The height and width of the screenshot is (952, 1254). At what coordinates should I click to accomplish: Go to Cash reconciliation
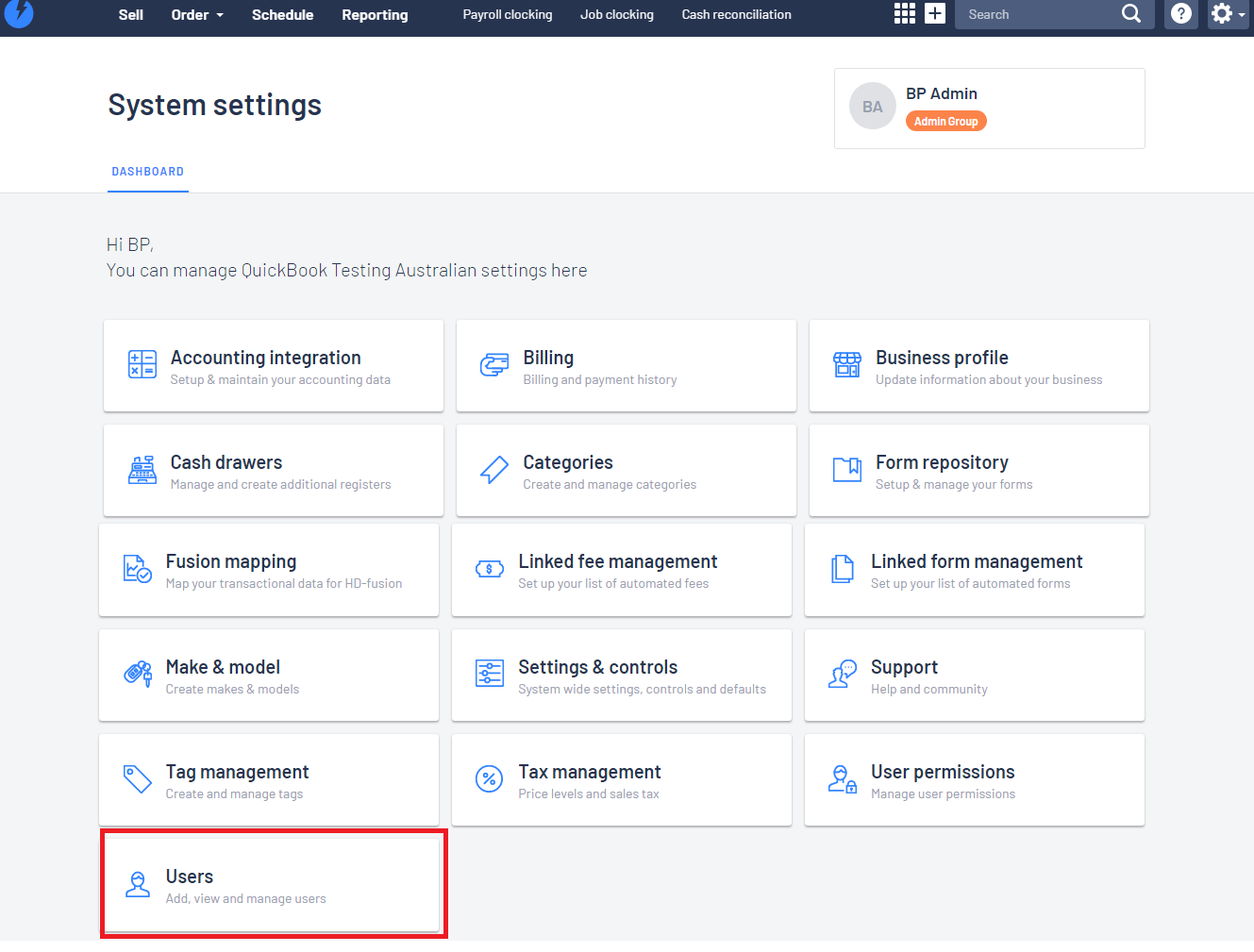click(737, 14)
